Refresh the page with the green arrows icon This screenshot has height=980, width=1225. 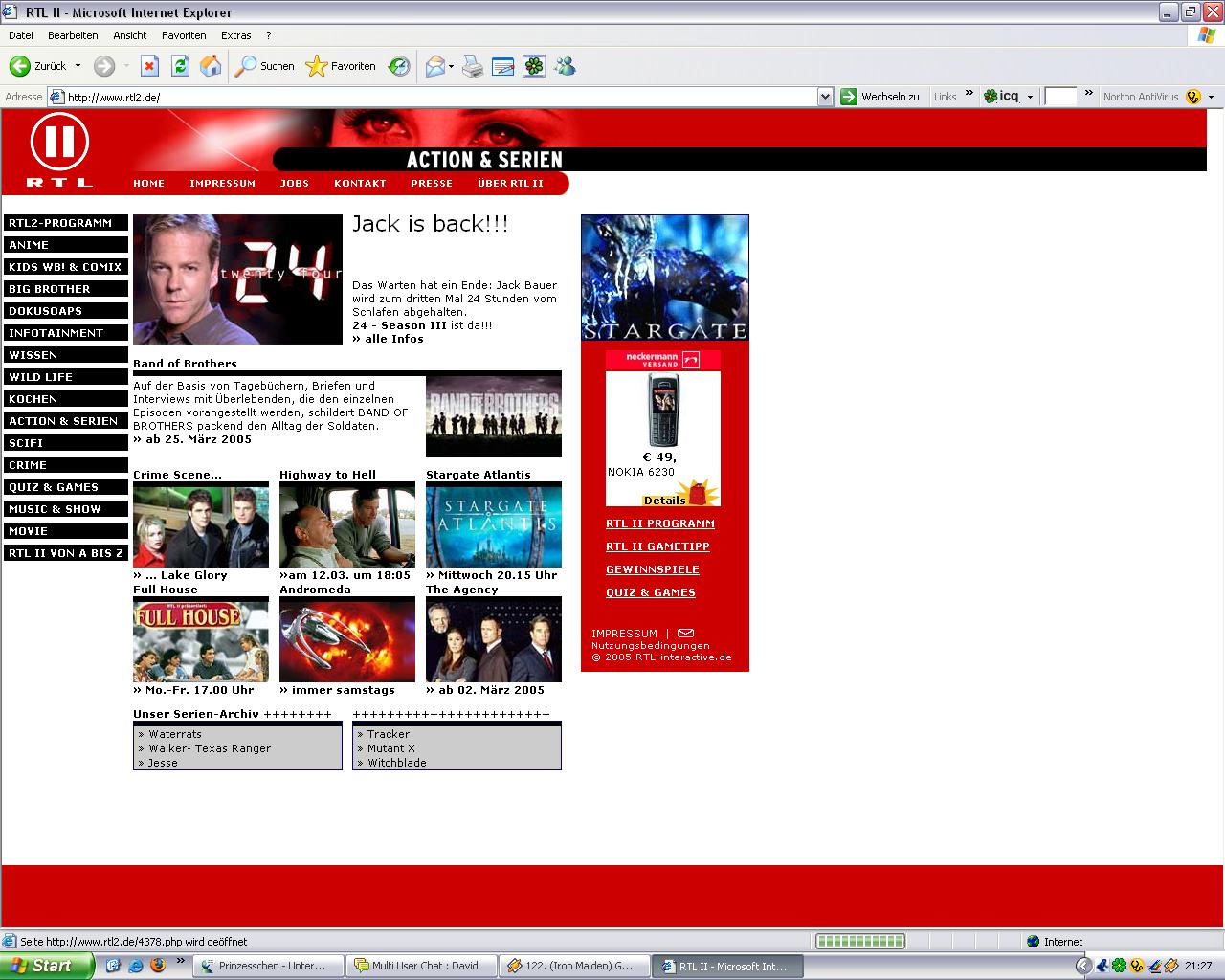pos(180,66)
